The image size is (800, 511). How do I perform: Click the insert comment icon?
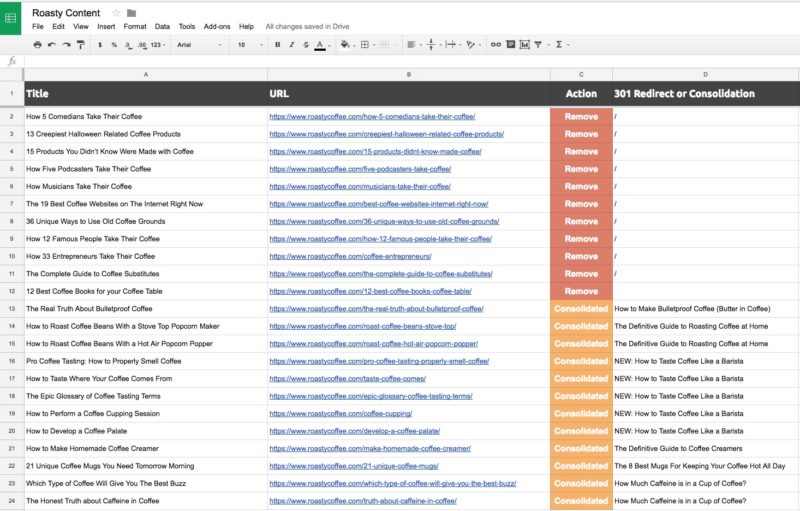(x=510, y=45)
